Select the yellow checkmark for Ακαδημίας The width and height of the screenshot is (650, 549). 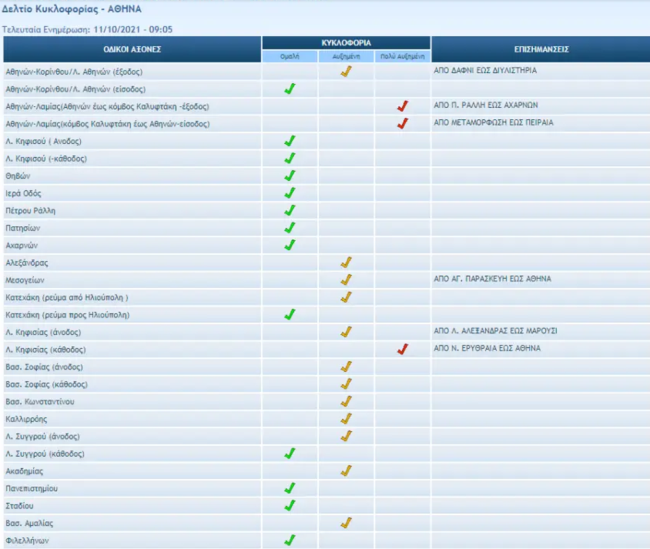(346, 470)
